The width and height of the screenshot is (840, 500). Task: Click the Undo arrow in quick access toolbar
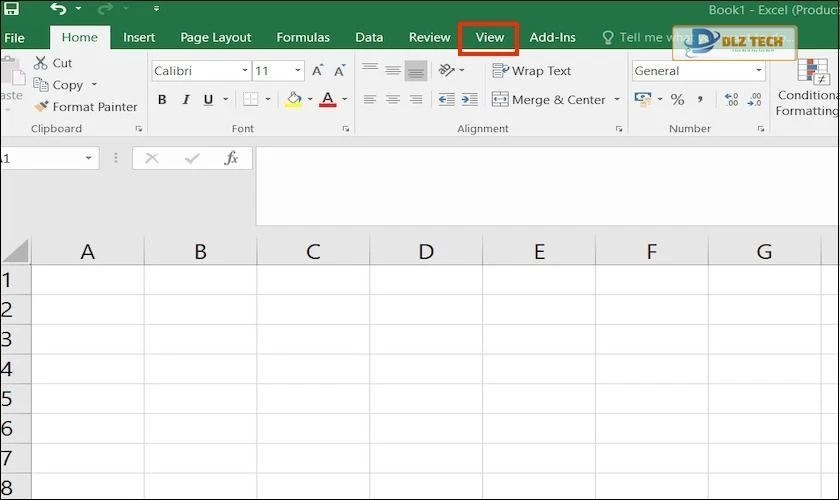point(58,10)
